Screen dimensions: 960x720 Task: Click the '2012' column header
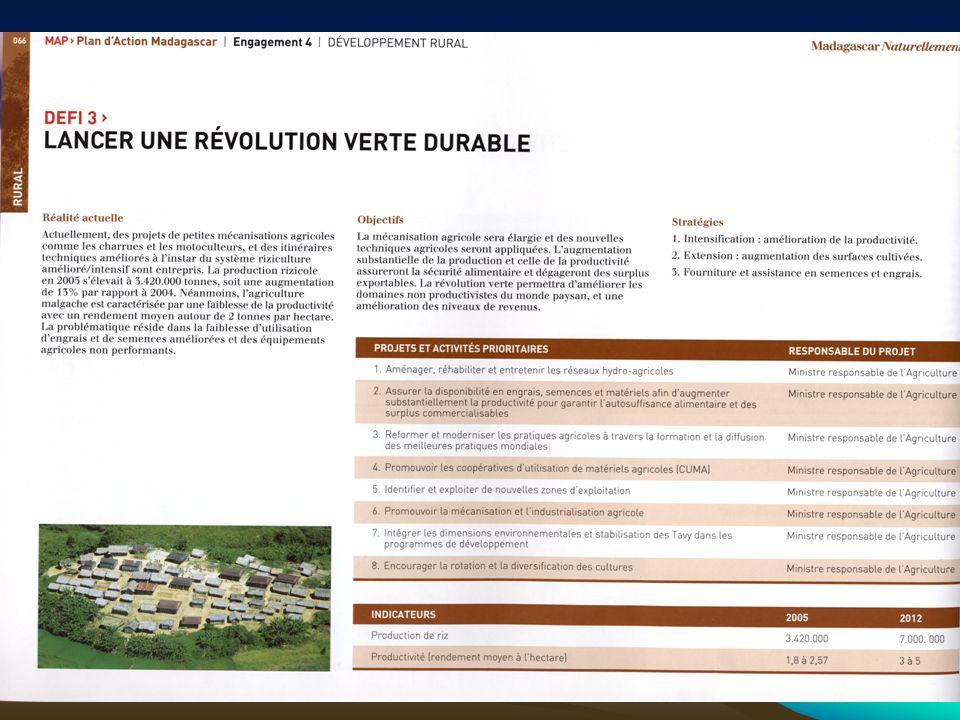click(x=910, y=618)
